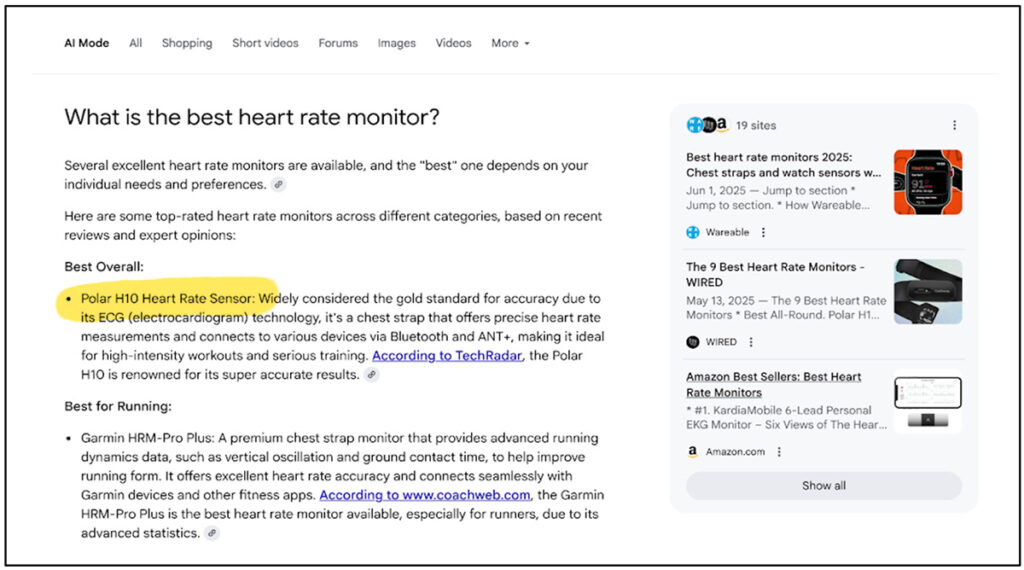This screenshot has width=1024, height=570.
Task: Click the link icon after Garmin HRM-Pro description
Action: [212, 533]
